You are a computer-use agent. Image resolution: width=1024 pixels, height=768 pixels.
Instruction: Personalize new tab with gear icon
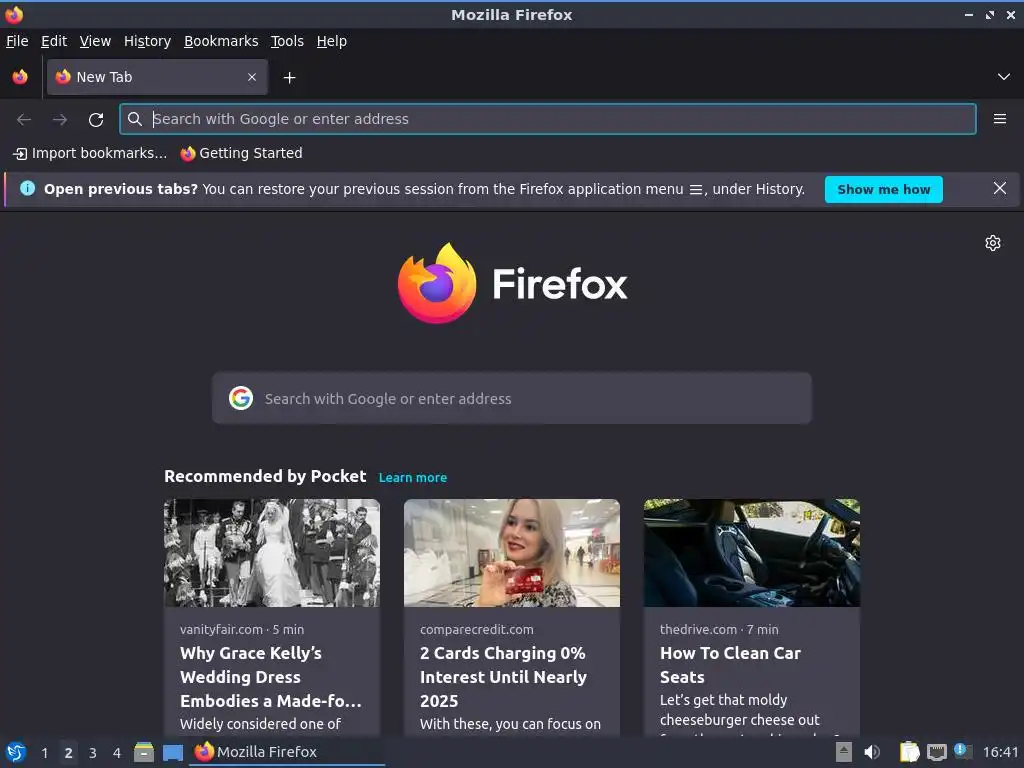(x=993, y=243)
